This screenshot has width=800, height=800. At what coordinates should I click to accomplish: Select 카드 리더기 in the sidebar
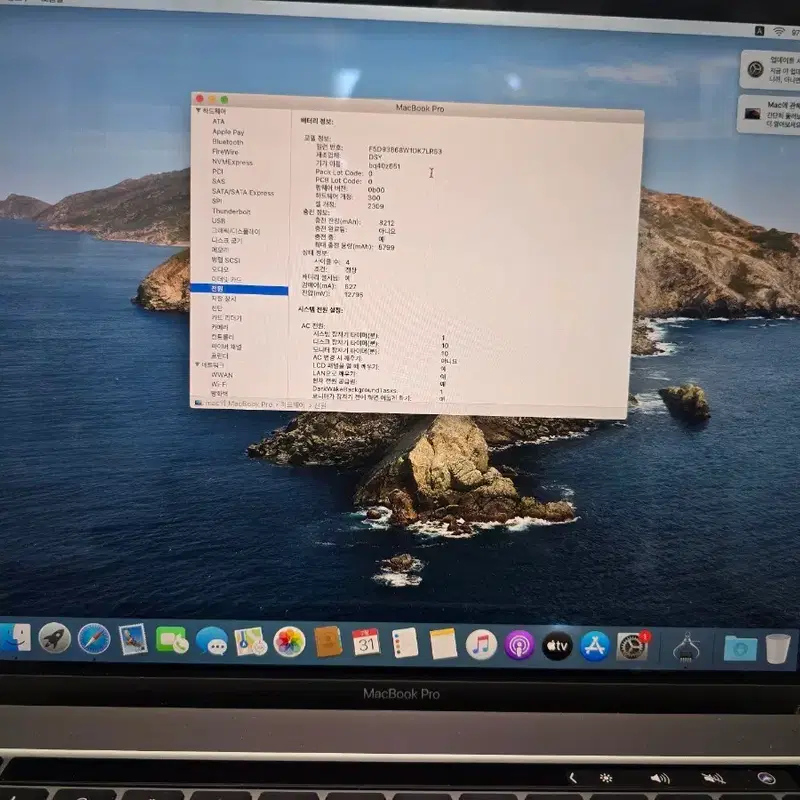227,318
